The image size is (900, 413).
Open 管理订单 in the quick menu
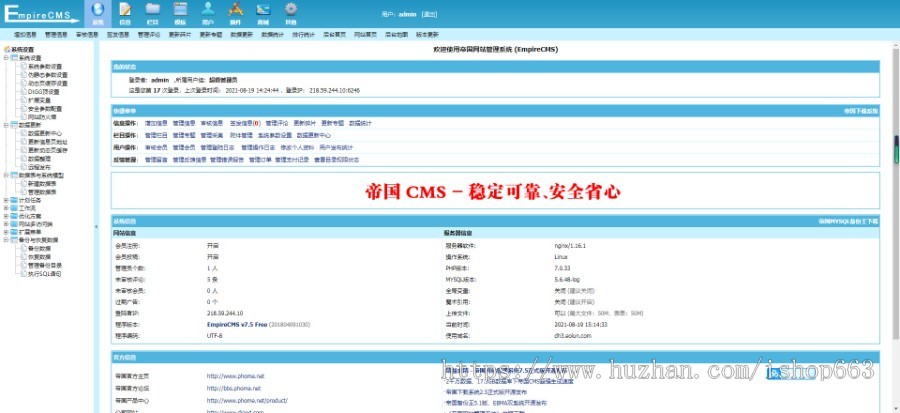(x=260, y=160)
